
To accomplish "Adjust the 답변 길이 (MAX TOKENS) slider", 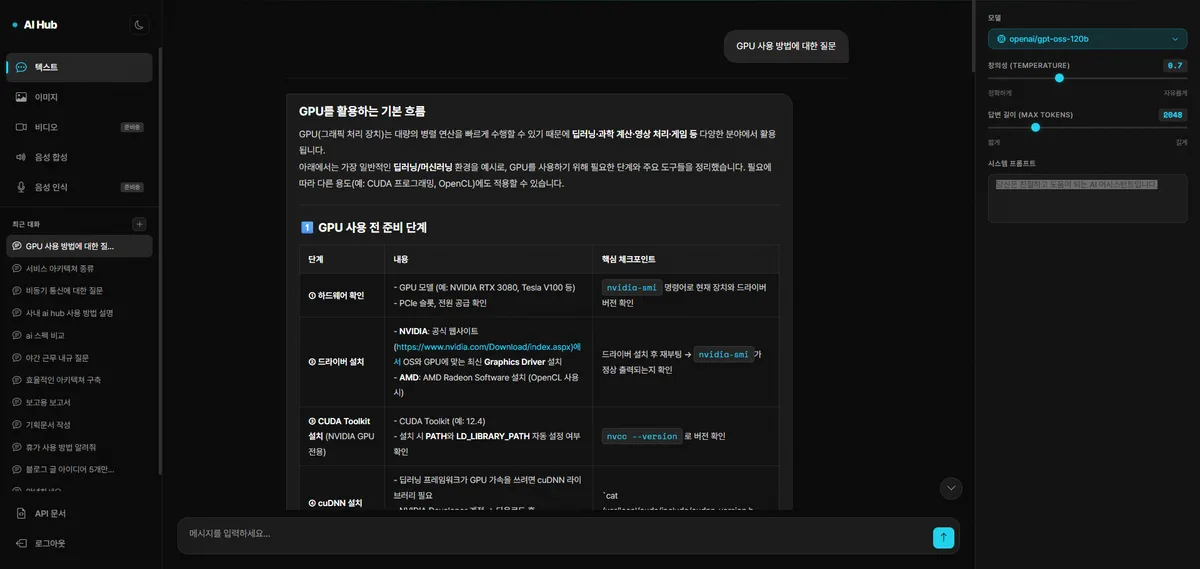I will click(x=1087, y=127).
